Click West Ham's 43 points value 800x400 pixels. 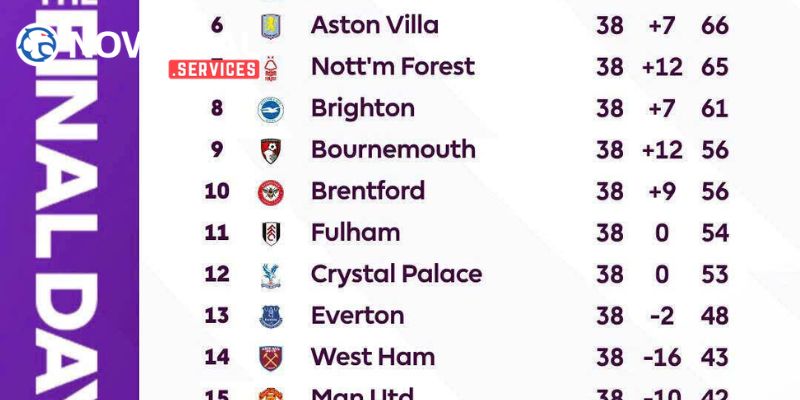(x=714, y=357)
